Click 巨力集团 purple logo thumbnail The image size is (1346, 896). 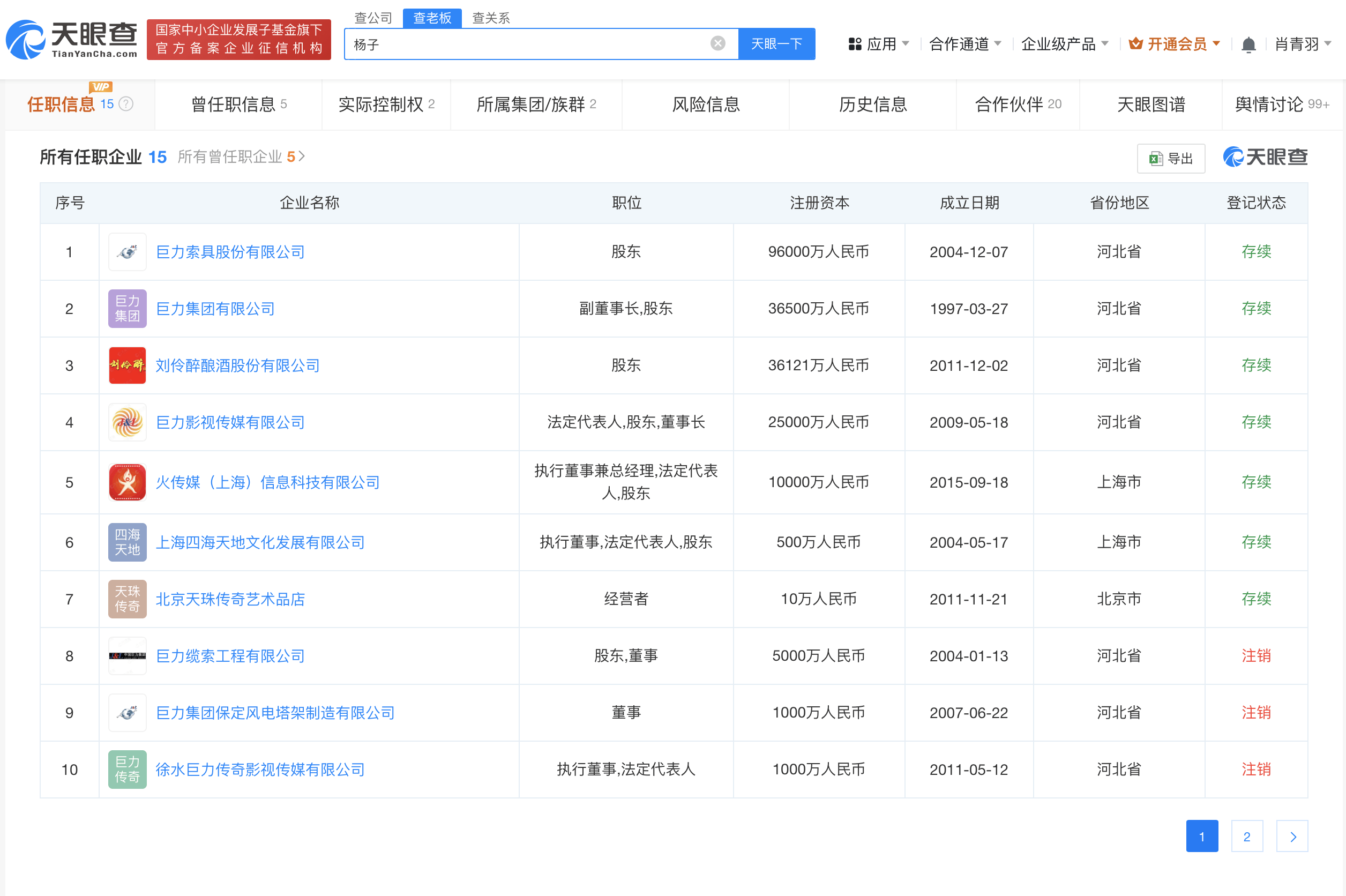(128, 309)
